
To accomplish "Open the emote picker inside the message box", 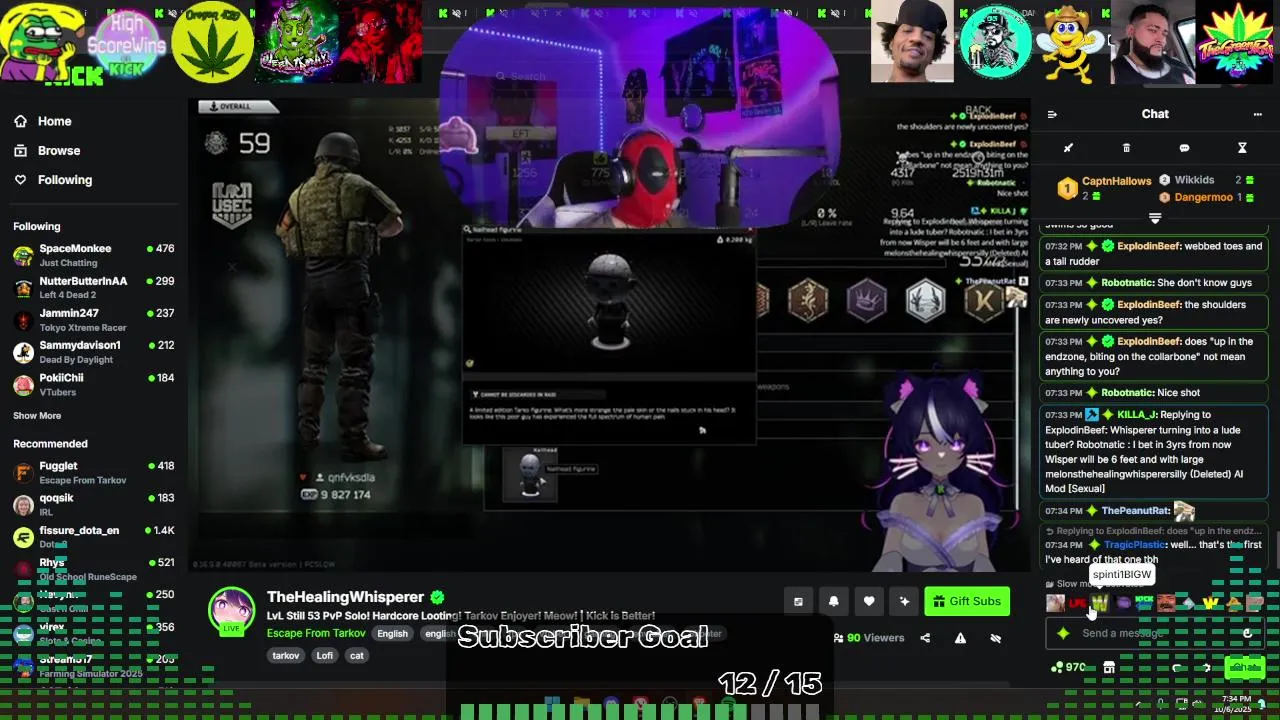I will [1247, 633].
